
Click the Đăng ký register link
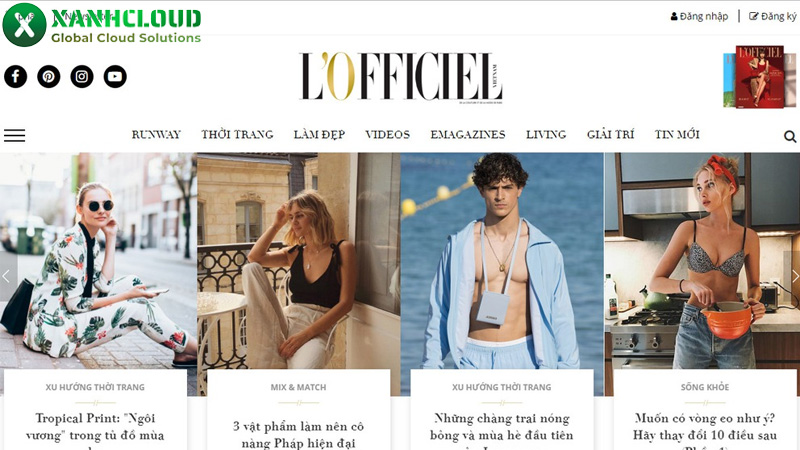772,16
